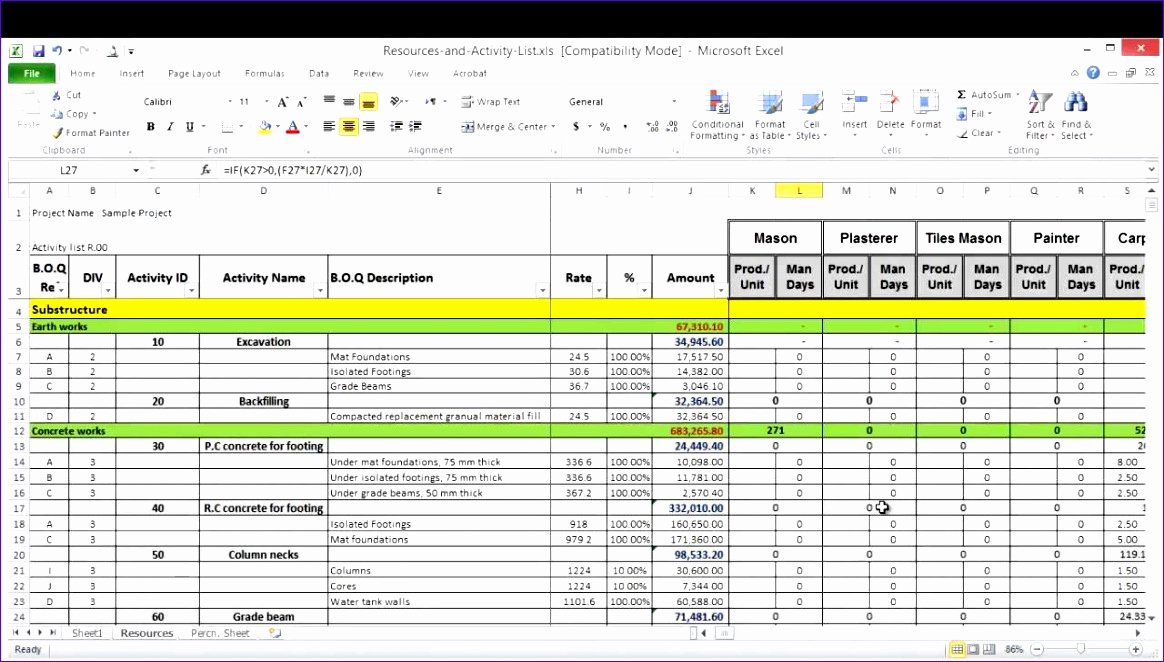The width and height of the screenshot is (1164, 662).
Task: Click the insert new worksheet icon
Action: [275, 633]
